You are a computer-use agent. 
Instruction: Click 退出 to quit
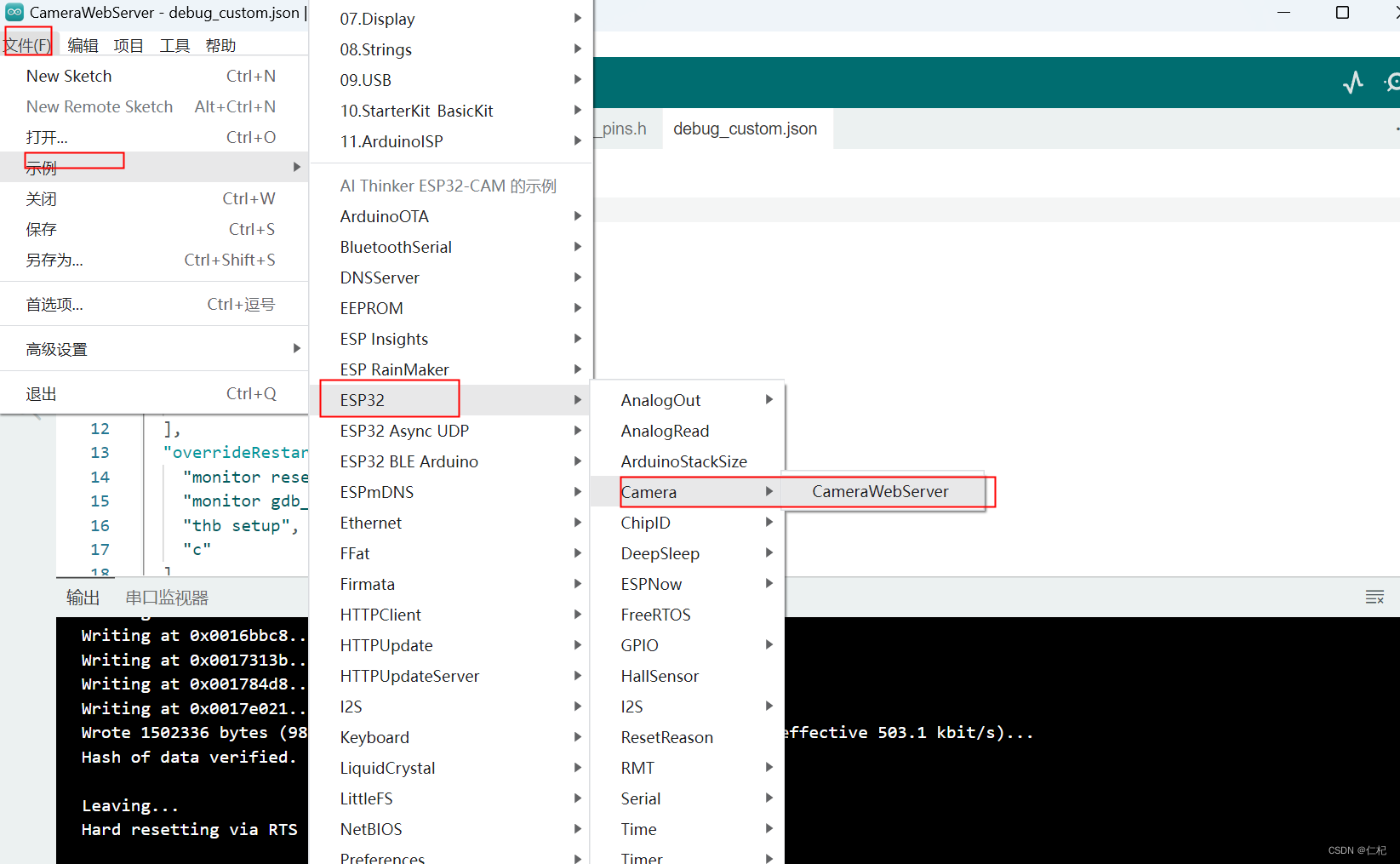[154, 393]
